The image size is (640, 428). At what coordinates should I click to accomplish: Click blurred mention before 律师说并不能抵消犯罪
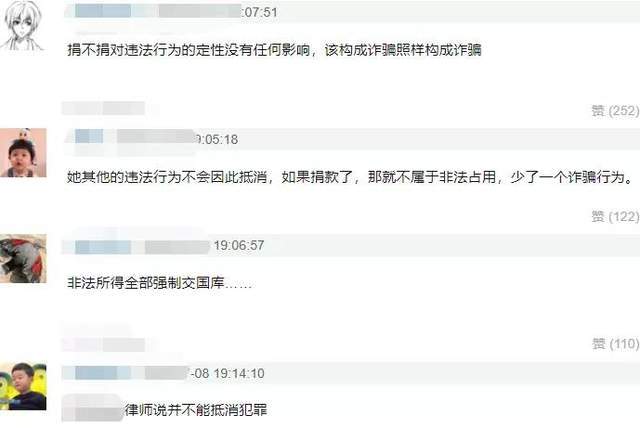coord(93,408)
